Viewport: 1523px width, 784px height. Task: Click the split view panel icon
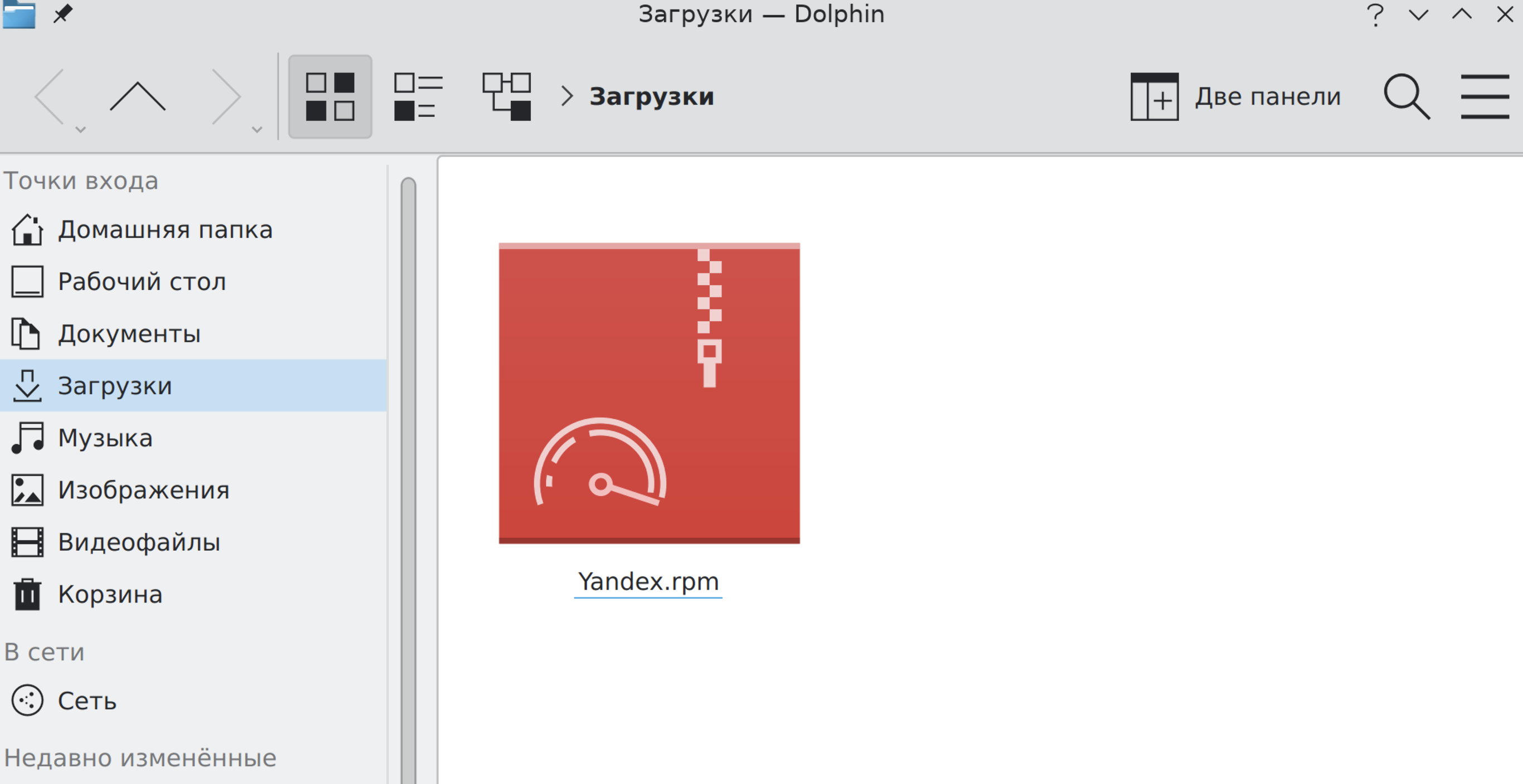[x=1154, y=97]
